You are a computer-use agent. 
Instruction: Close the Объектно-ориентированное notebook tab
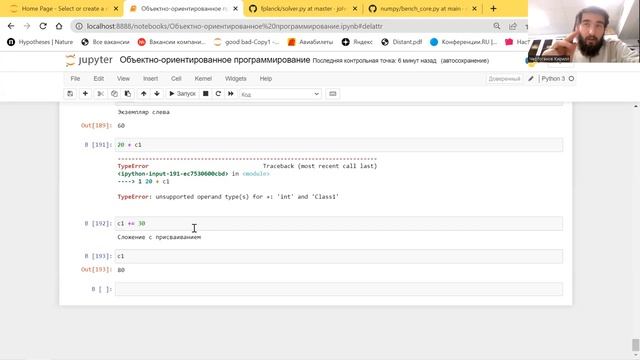click(x=236, y=9)
